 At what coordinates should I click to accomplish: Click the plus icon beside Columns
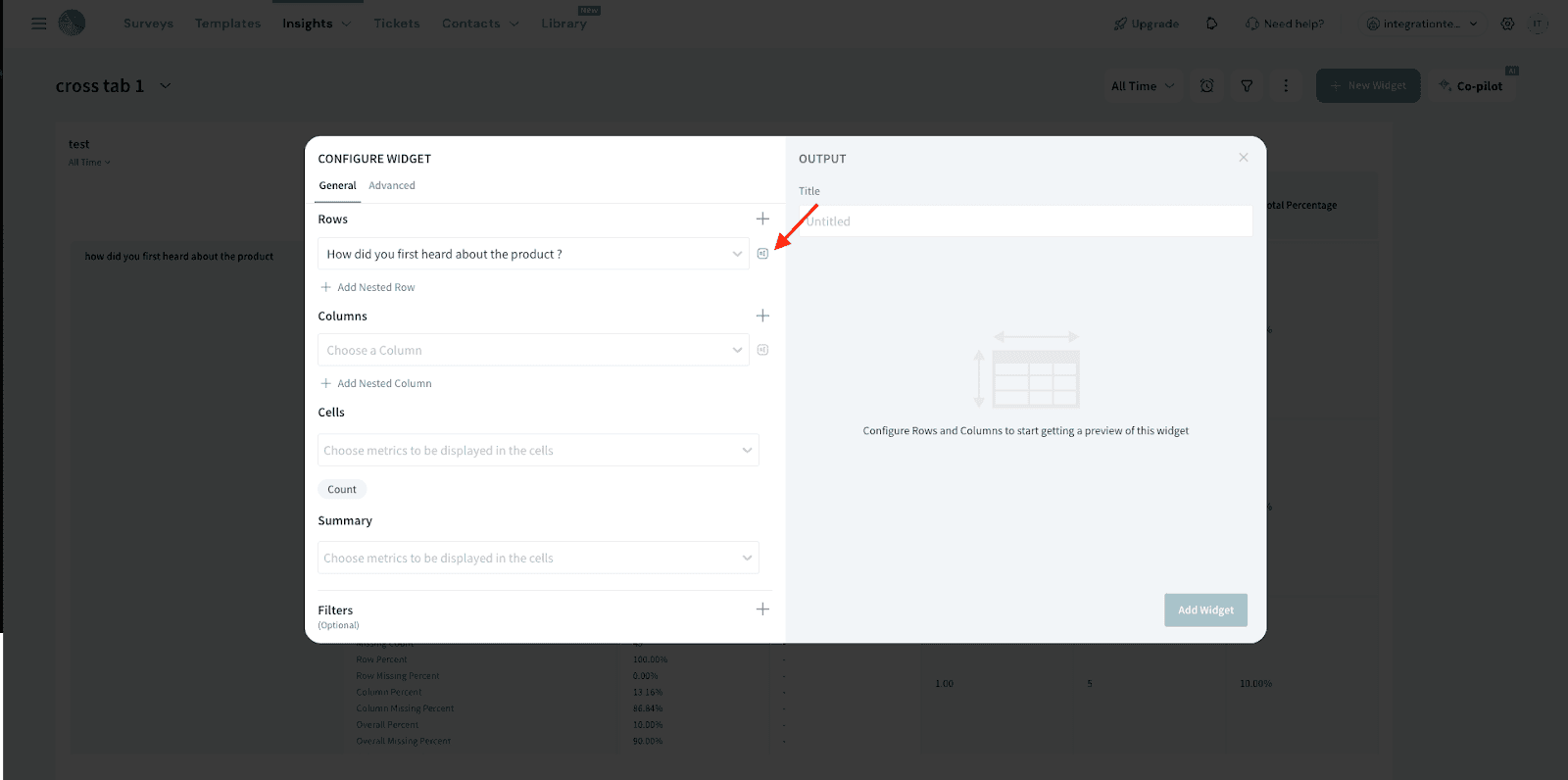(762, 316)
